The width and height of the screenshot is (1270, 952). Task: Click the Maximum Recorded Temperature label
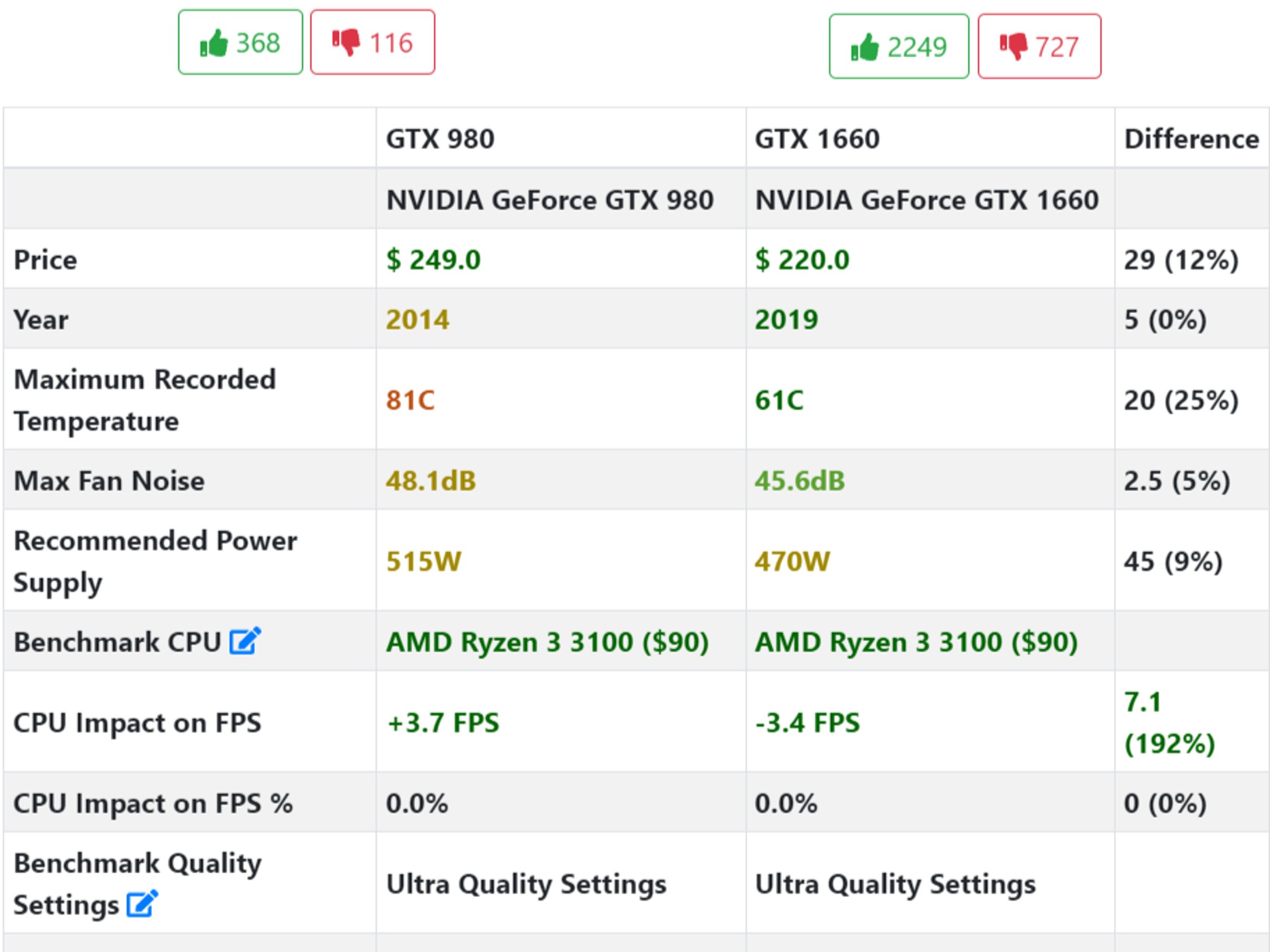click(144, 400)
